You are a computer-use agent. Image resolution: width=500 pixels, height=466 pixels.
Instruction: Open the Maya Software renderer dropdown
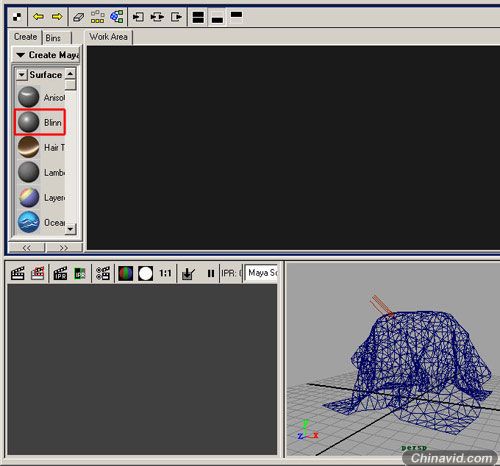coord(262,273)
